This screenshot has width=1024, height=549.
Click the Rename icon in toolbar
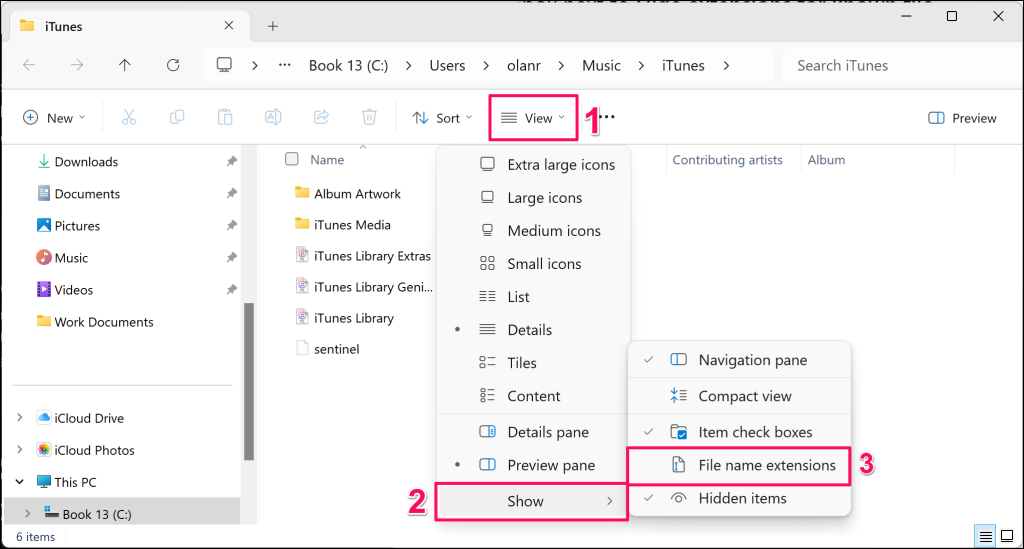coord(273,118)
